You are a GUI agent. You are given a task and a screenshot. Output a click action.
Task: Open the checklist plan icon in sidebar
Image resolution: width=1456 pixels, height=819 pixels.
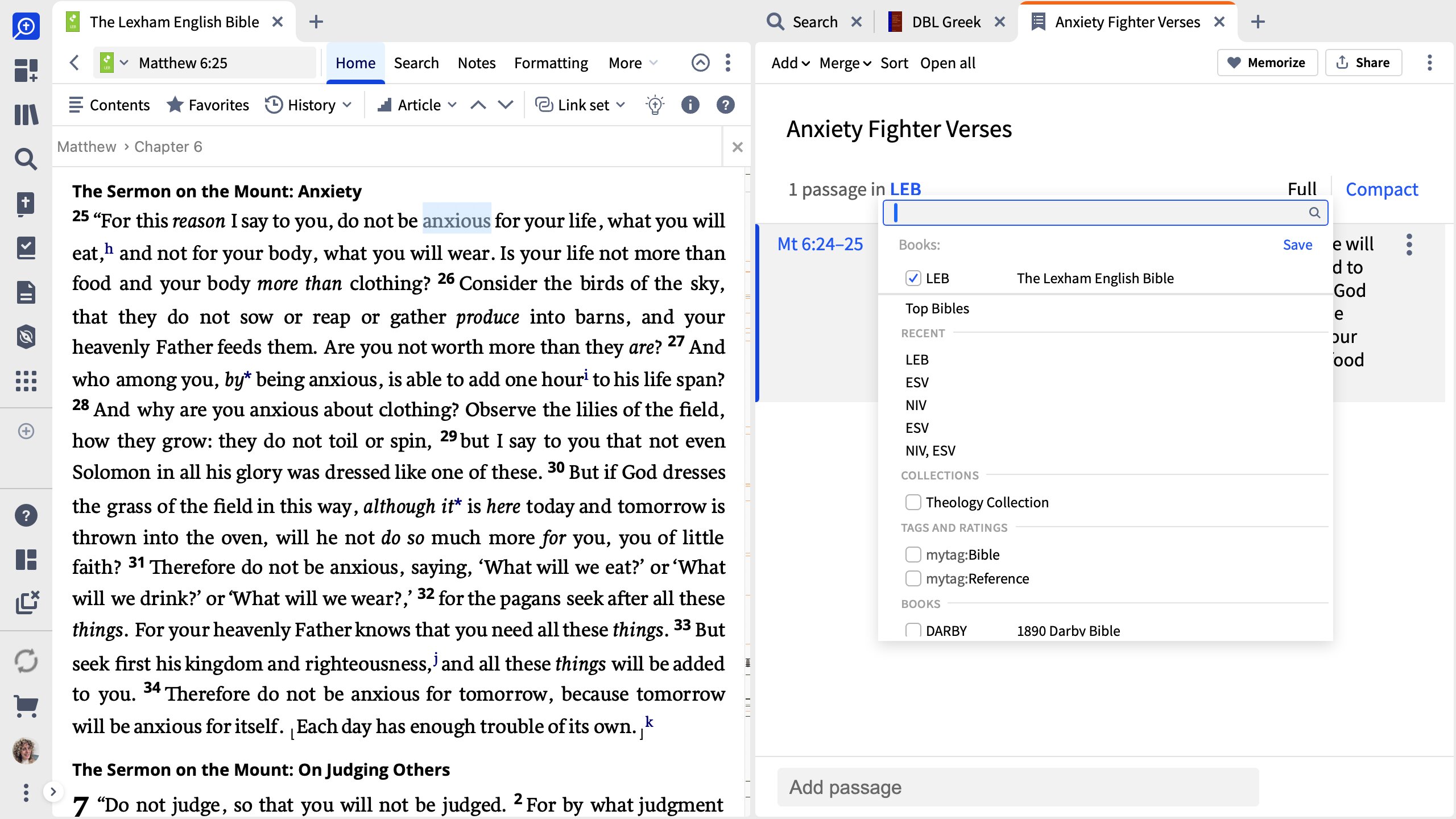coord(26,248)
